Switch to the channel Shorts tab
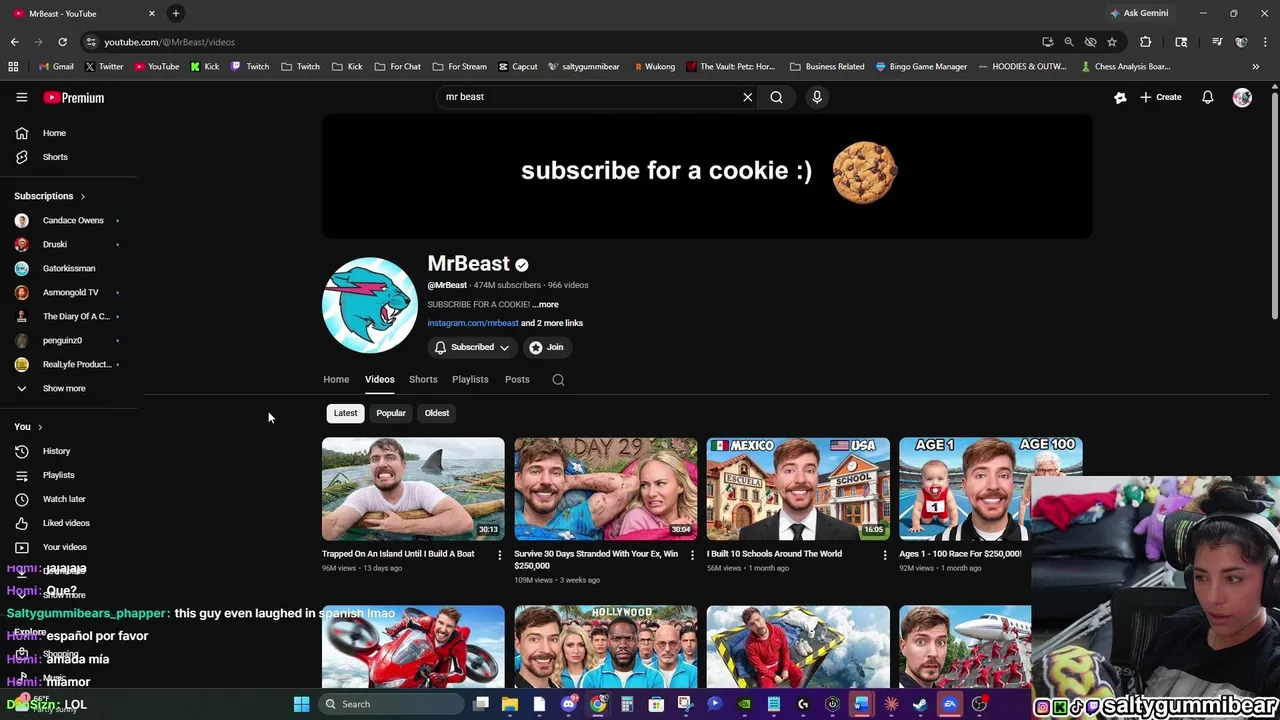 pos(423,379)
